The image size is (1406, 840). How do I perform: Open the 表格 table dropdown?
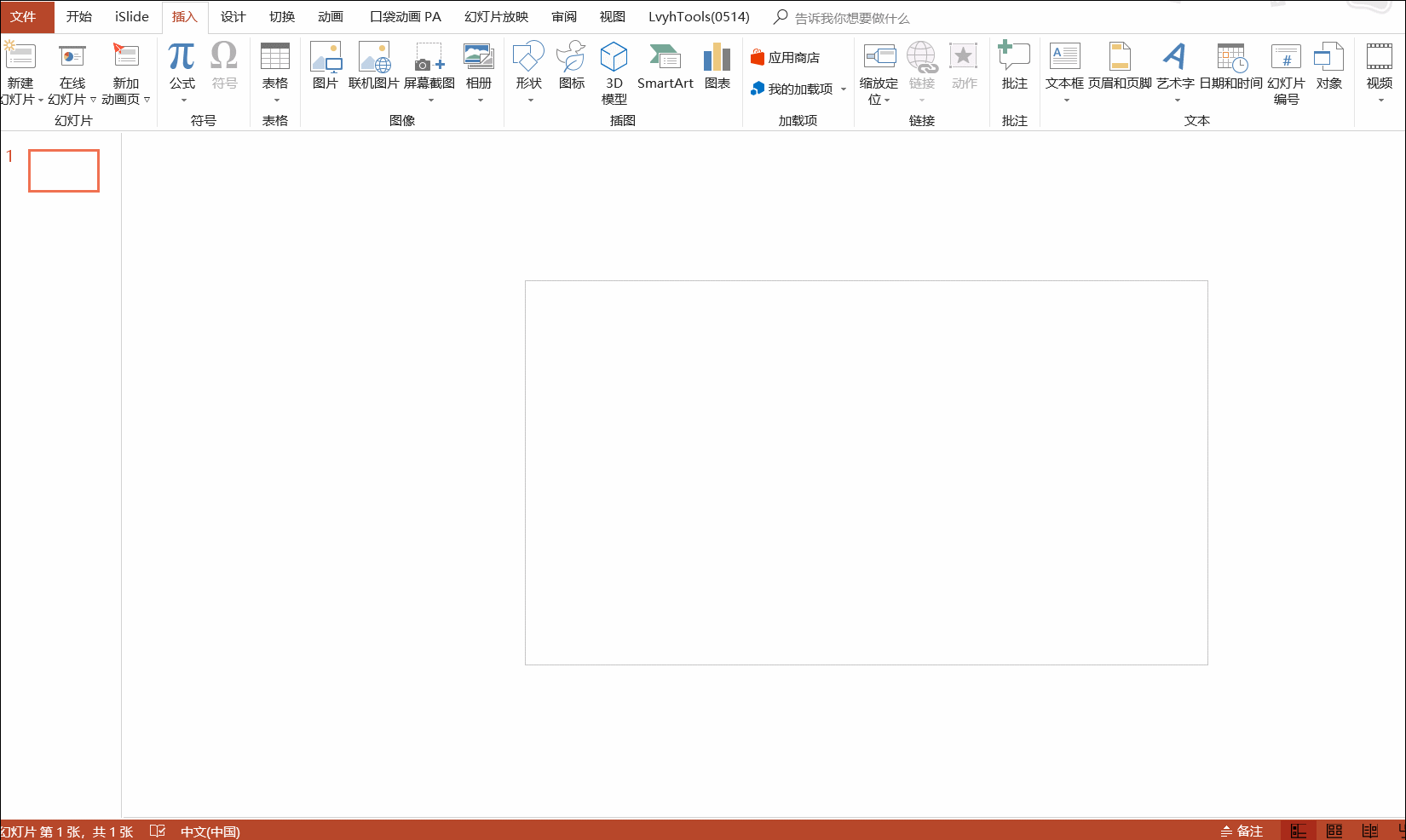(x=275, y=101)
